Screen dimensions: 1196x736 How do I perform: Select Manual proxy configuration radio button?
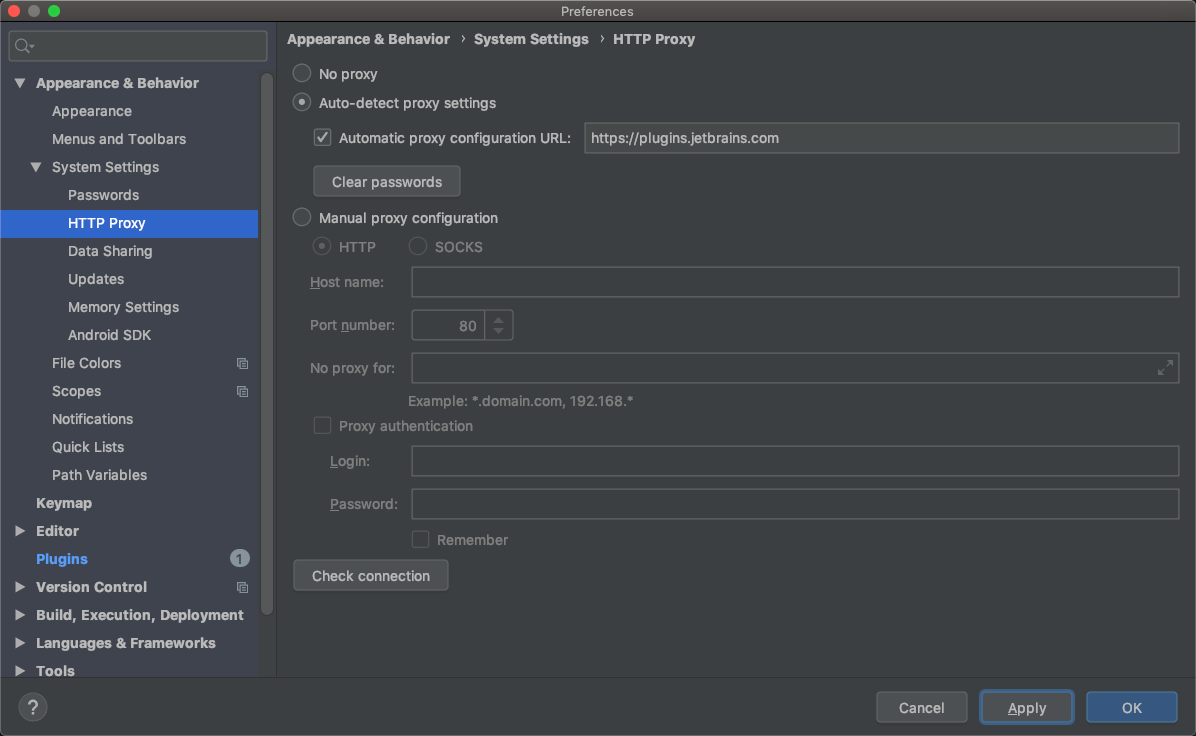point(302,217)
